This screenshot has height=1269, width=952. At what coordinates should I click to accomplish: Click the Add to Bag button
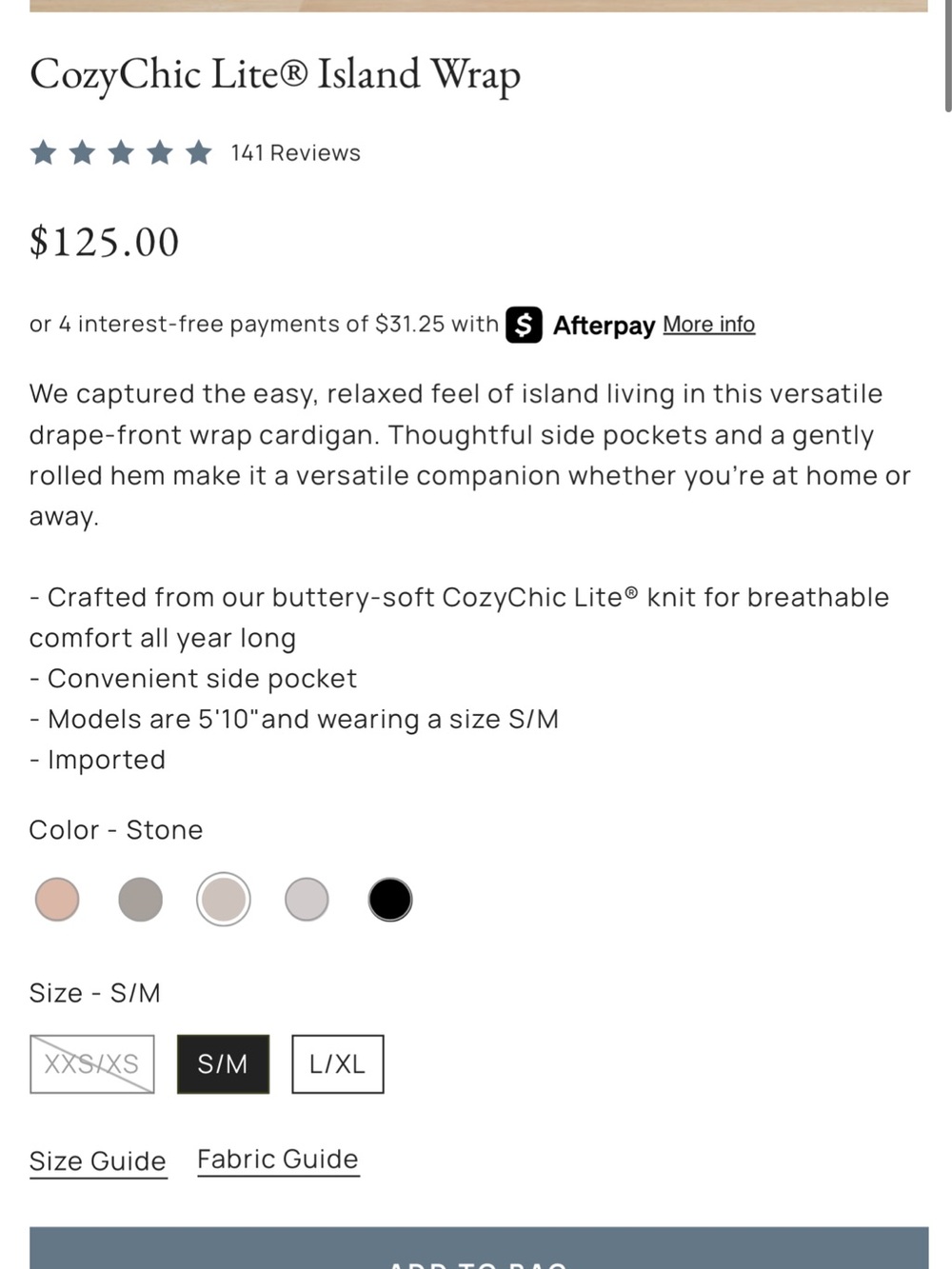(479, 1248)
